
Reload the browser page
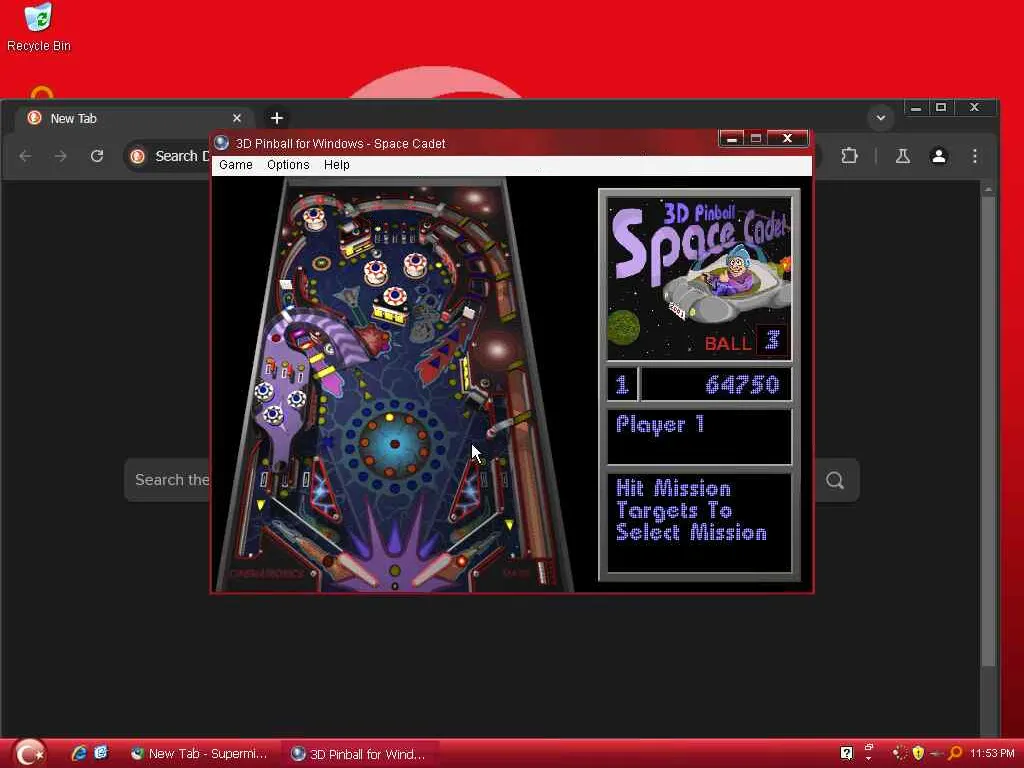[x=97, y=156]
